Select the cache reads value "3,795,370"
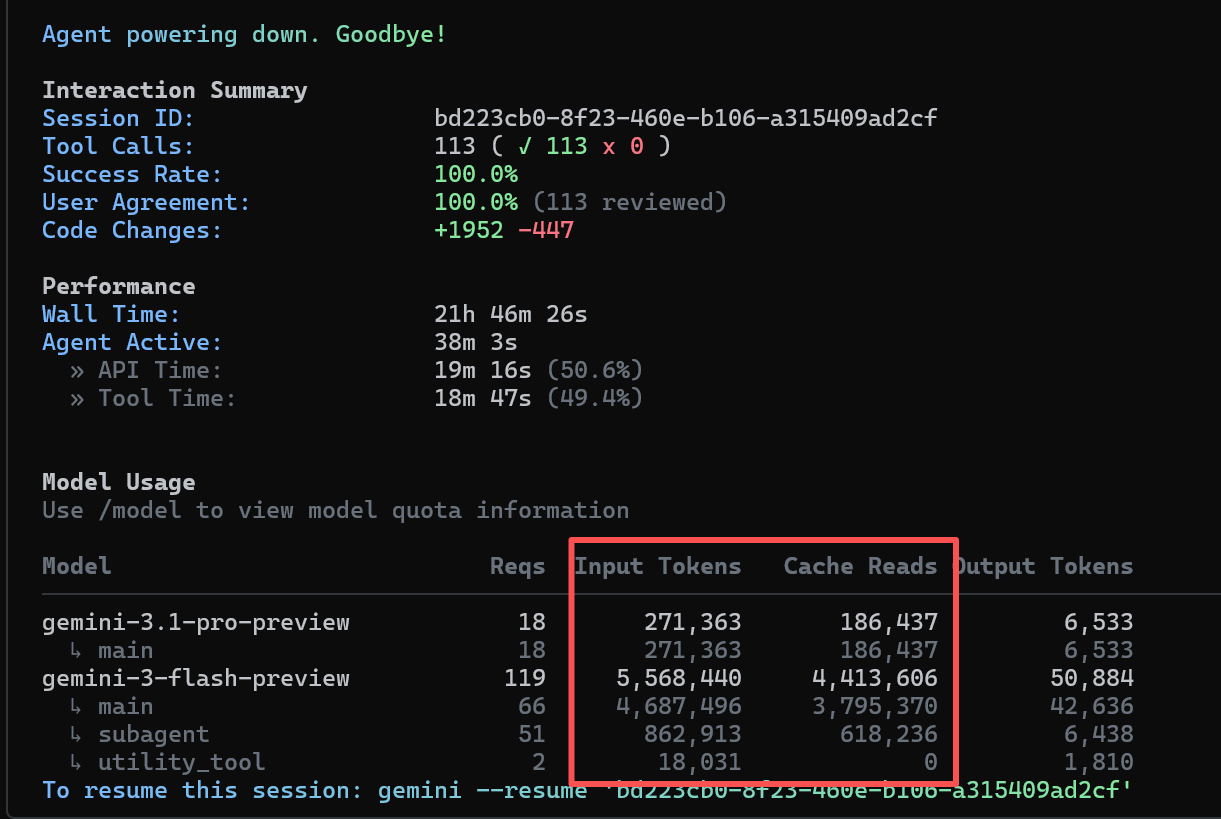Viewport: 1221px width, 819px height. point(875,706)
